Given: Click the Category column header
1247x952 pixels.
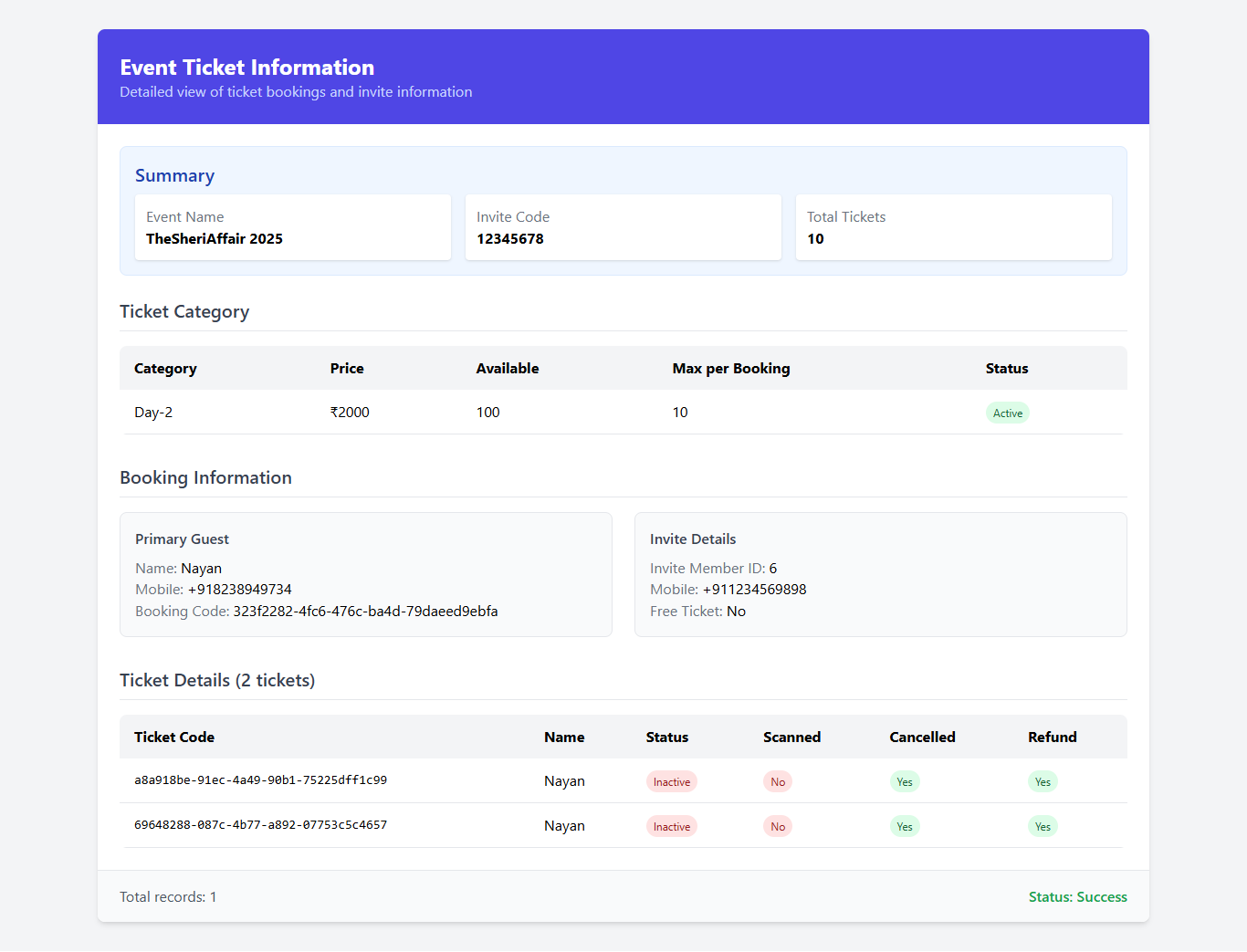Looking at the screenshot, I should coord(165,369).
